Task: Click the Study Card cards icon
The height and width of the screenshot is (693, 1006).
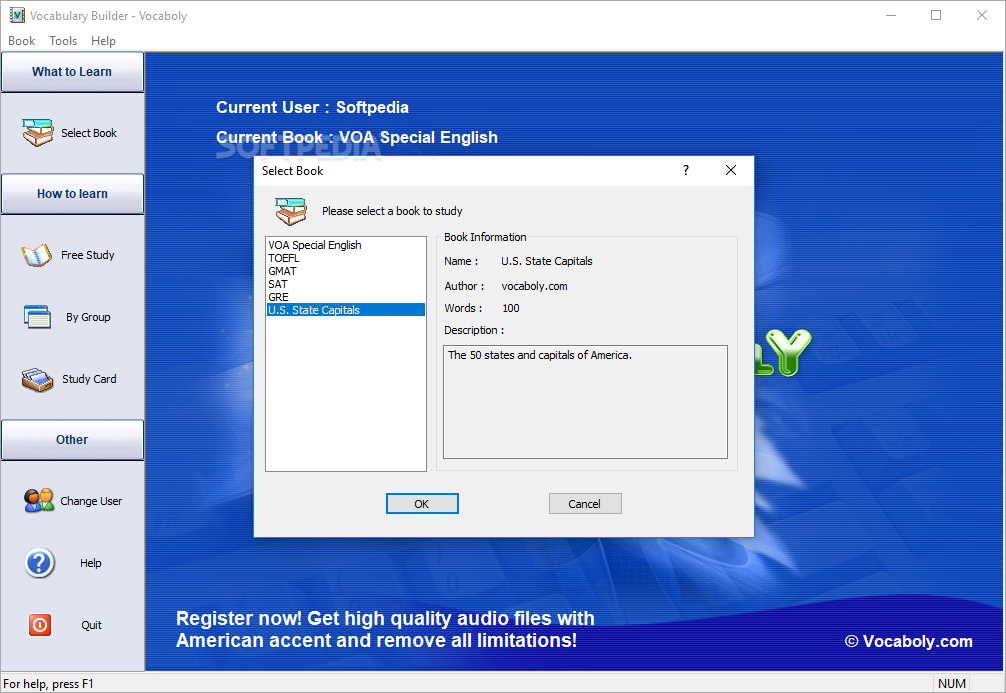Action: coord(37,379)
